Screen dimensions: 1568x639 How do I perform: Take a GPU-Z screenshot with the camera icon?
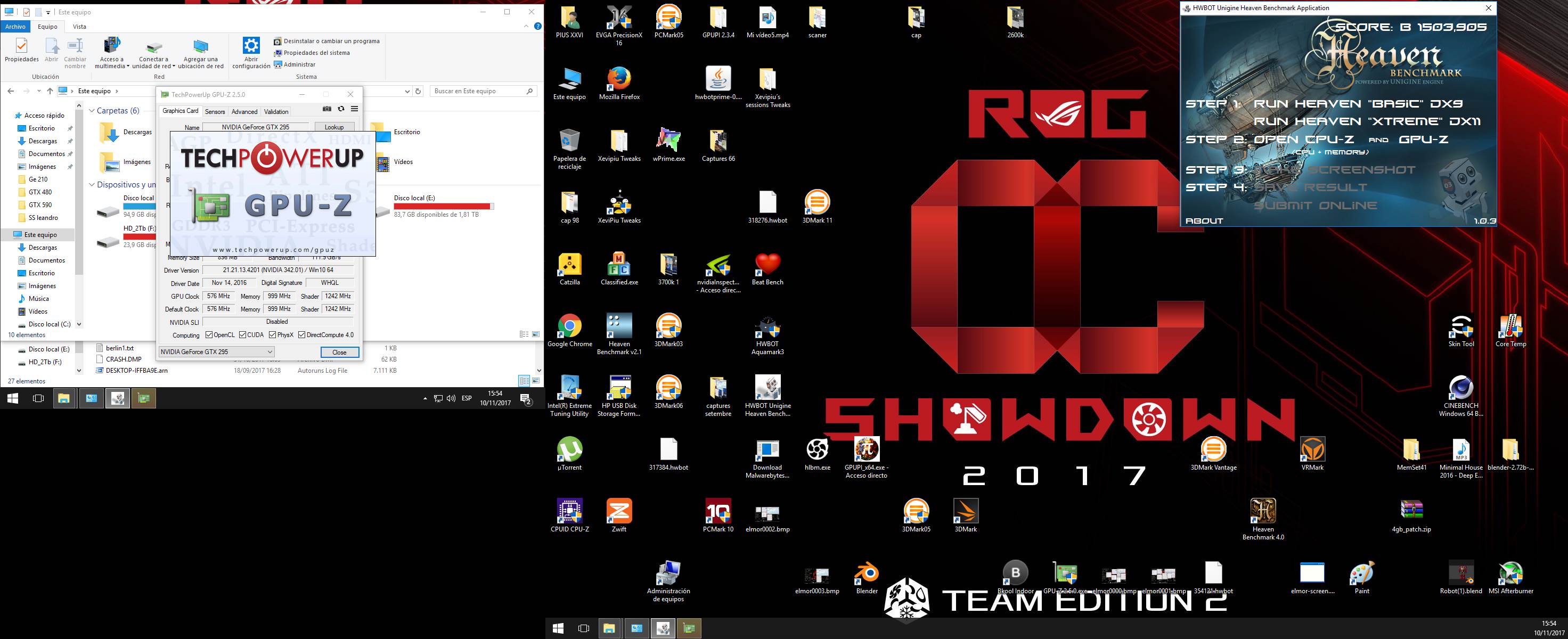tap(327, 109)
